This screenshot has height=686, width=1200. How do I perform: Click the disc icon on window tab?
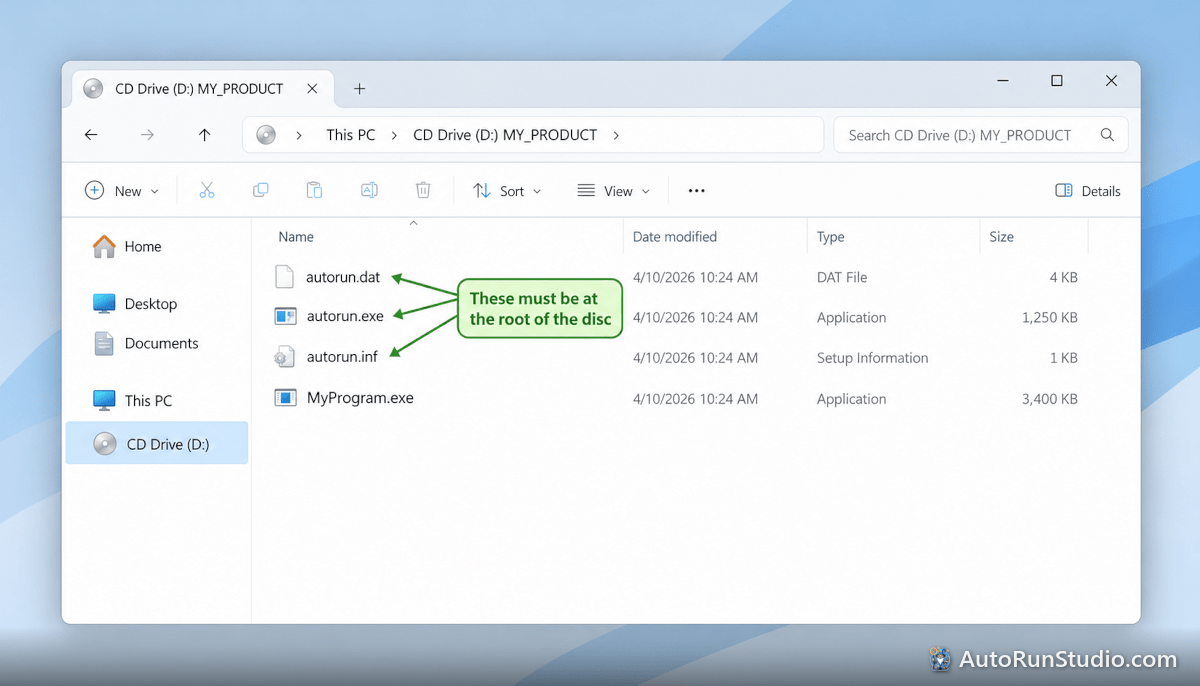click(93, 89)
